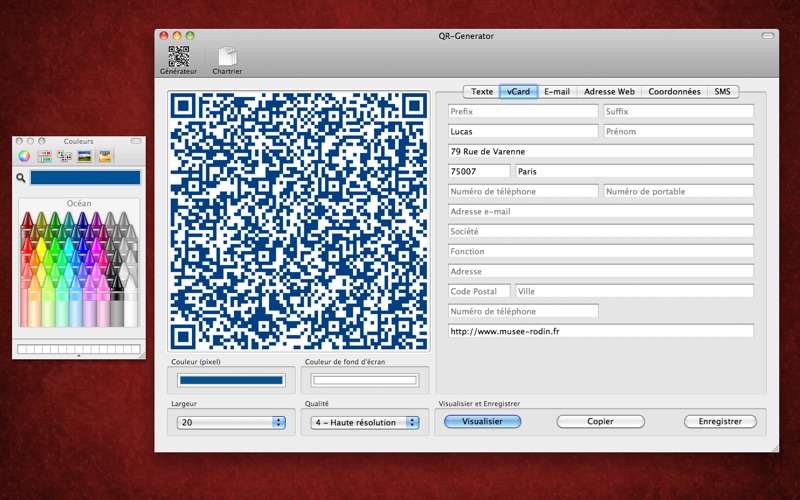Click the empty Adresse field

click(x=601, y=271)
